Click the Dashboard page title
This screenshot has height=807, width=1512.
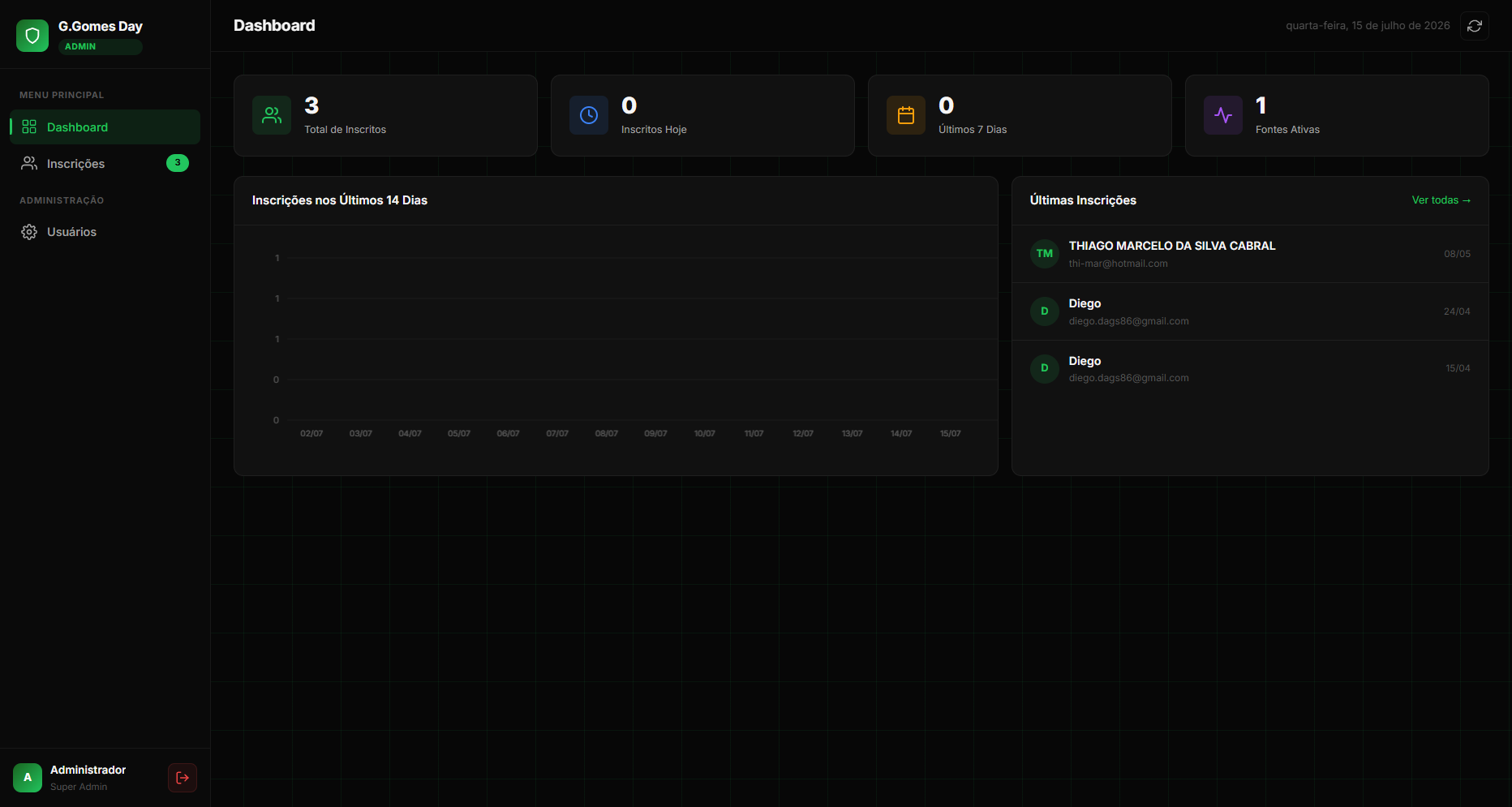tap(274, 26)
